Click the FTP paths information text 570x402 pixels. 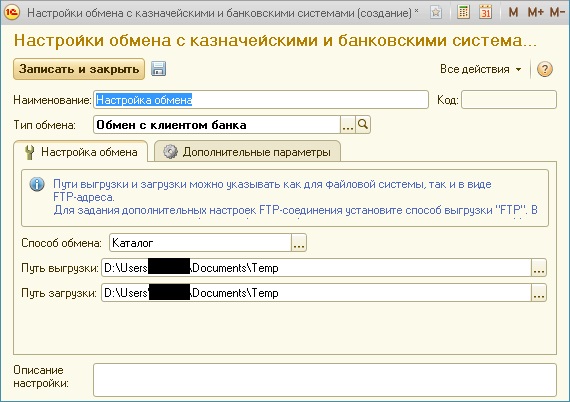click(295, 197)
